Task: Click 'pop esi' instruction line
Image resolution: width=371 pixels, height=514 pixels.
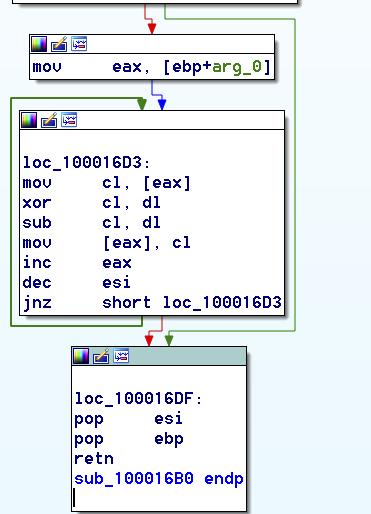Action: click(128, 419)
